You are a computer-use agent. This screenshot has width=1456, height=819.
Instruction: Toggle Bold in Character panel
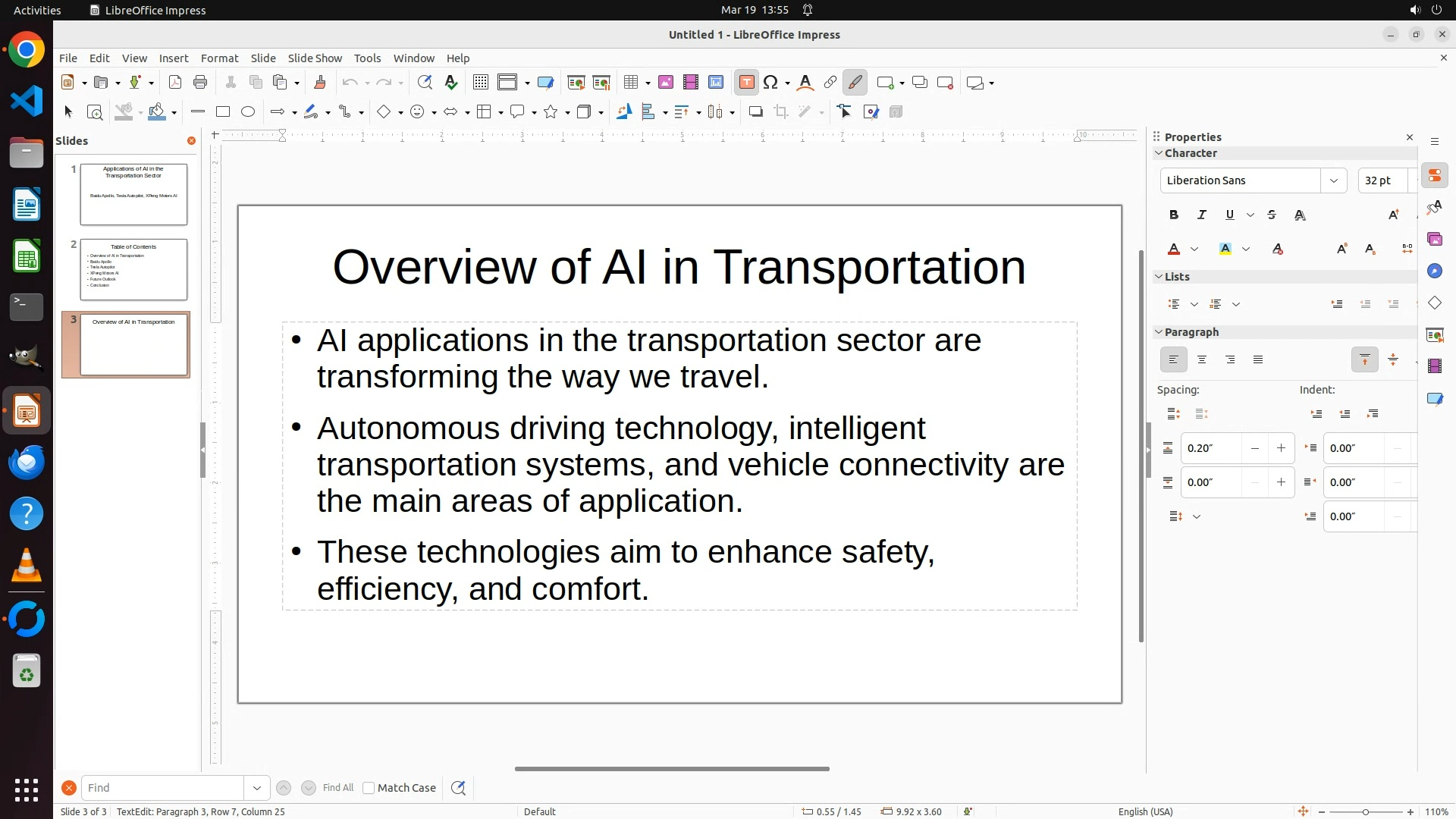tap(1173, 215)
